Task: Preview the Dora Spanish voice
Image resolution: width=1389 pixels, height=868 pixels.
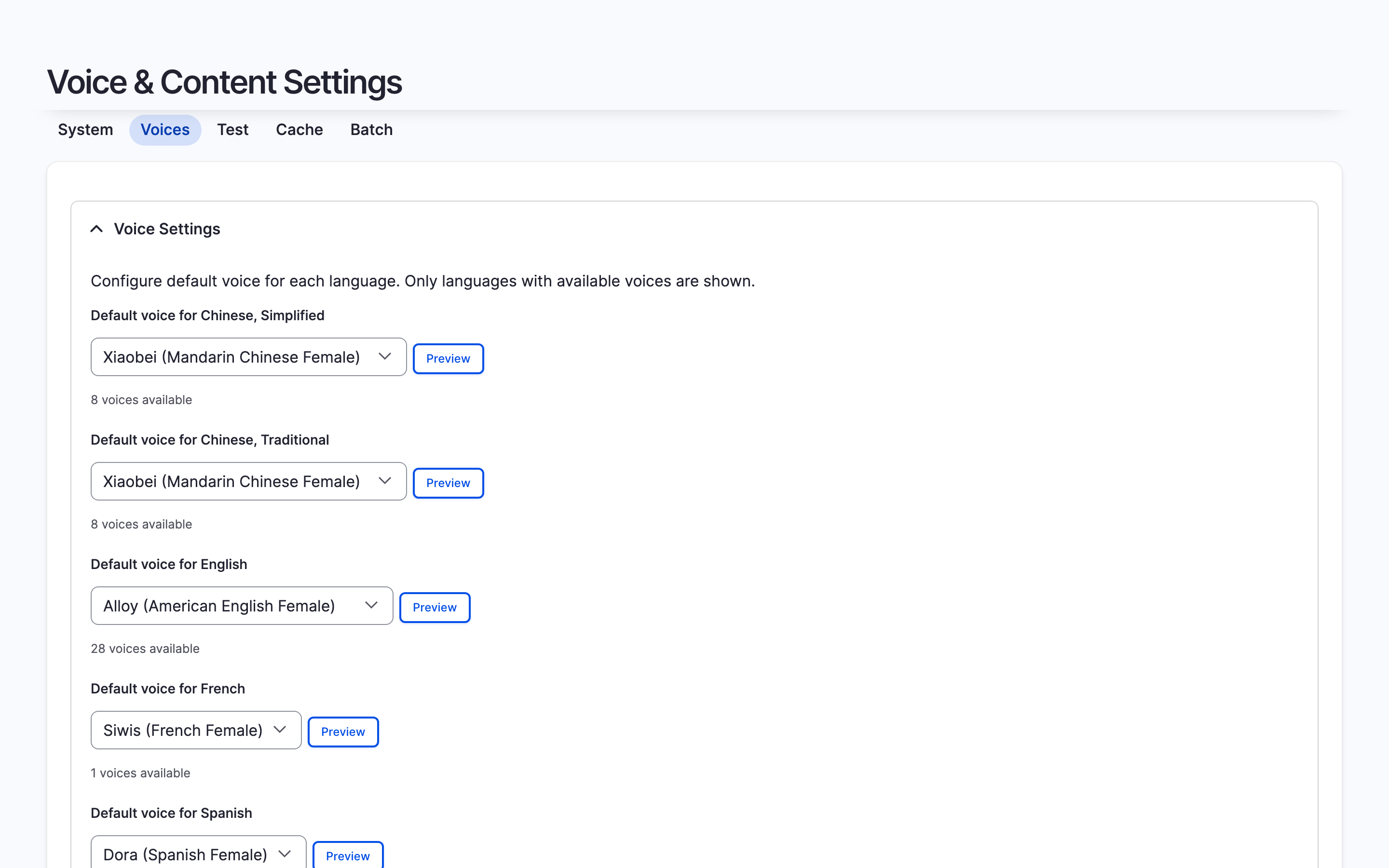Action: click(x=348, y=855)
